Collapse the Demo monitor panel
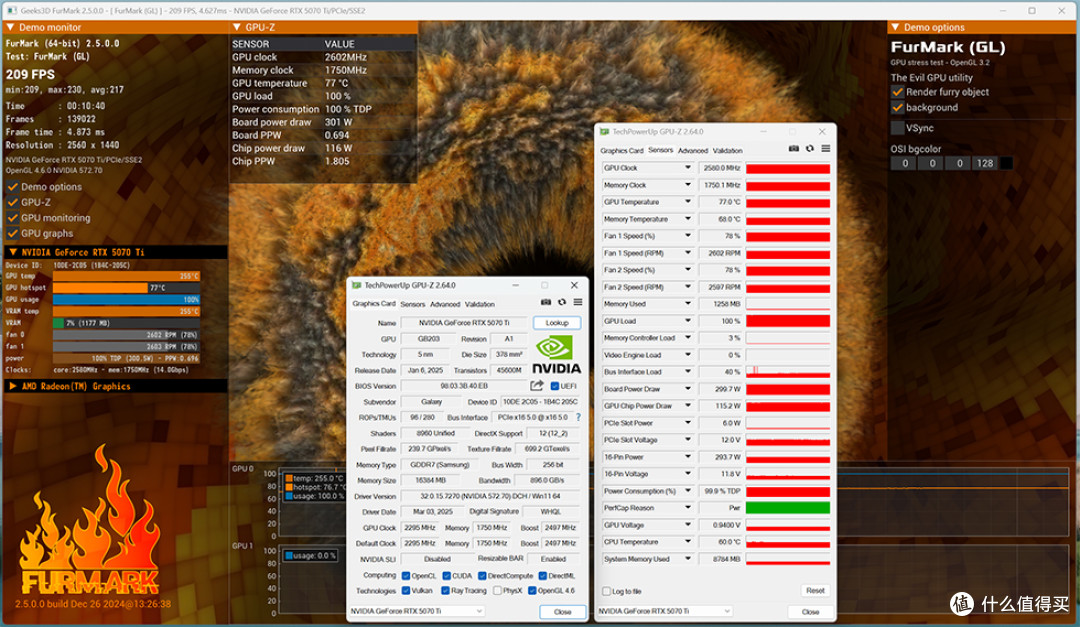 (x=10, y=27)
